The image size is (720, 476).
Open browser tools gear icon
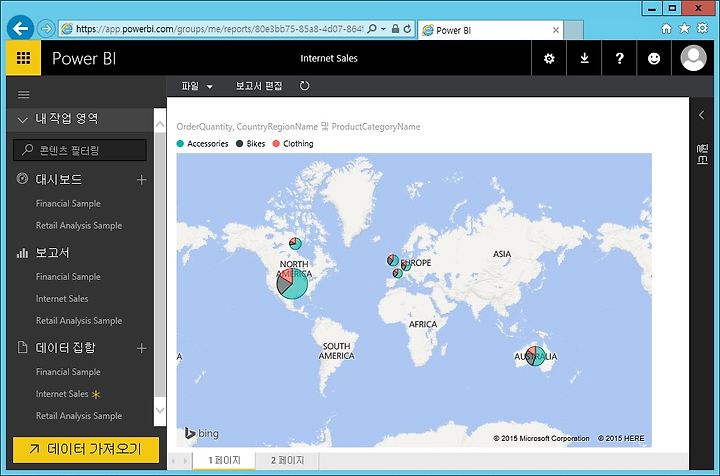703,28
